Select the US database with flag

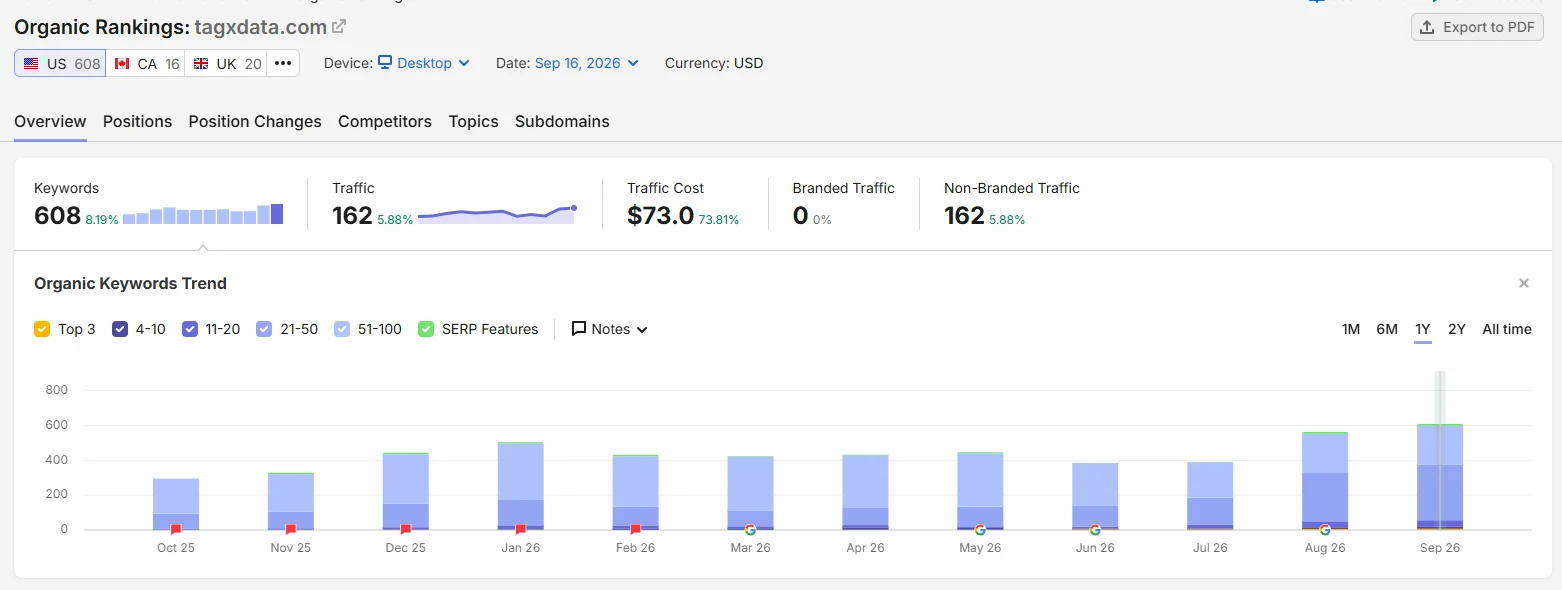click(60, 63)
